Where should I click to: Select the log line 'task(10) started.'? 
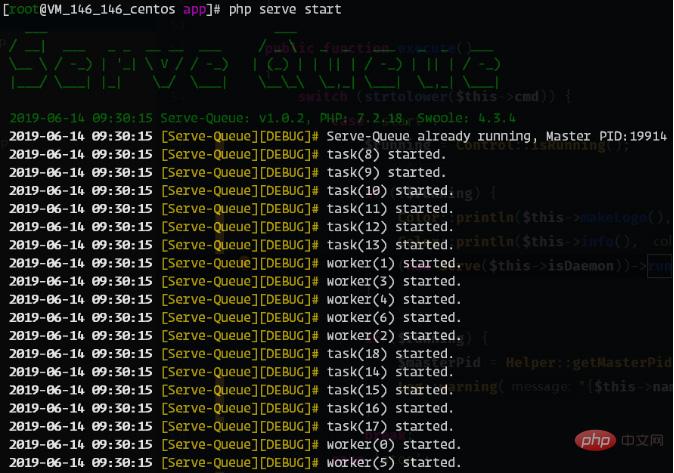(232, 190)
